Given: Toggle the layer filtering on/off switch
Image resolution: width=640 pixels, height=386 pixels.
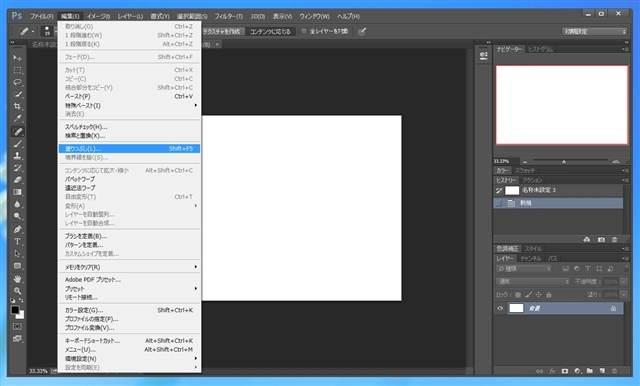Looking at the screenshot, I should (x=626, y=268).
